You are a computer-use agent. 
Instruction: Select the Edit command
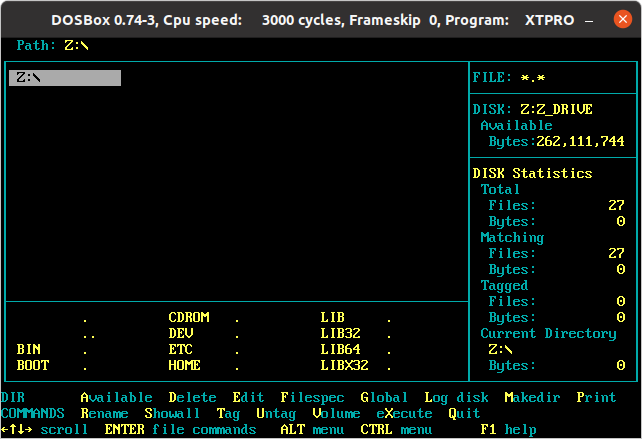pos(248,397)
